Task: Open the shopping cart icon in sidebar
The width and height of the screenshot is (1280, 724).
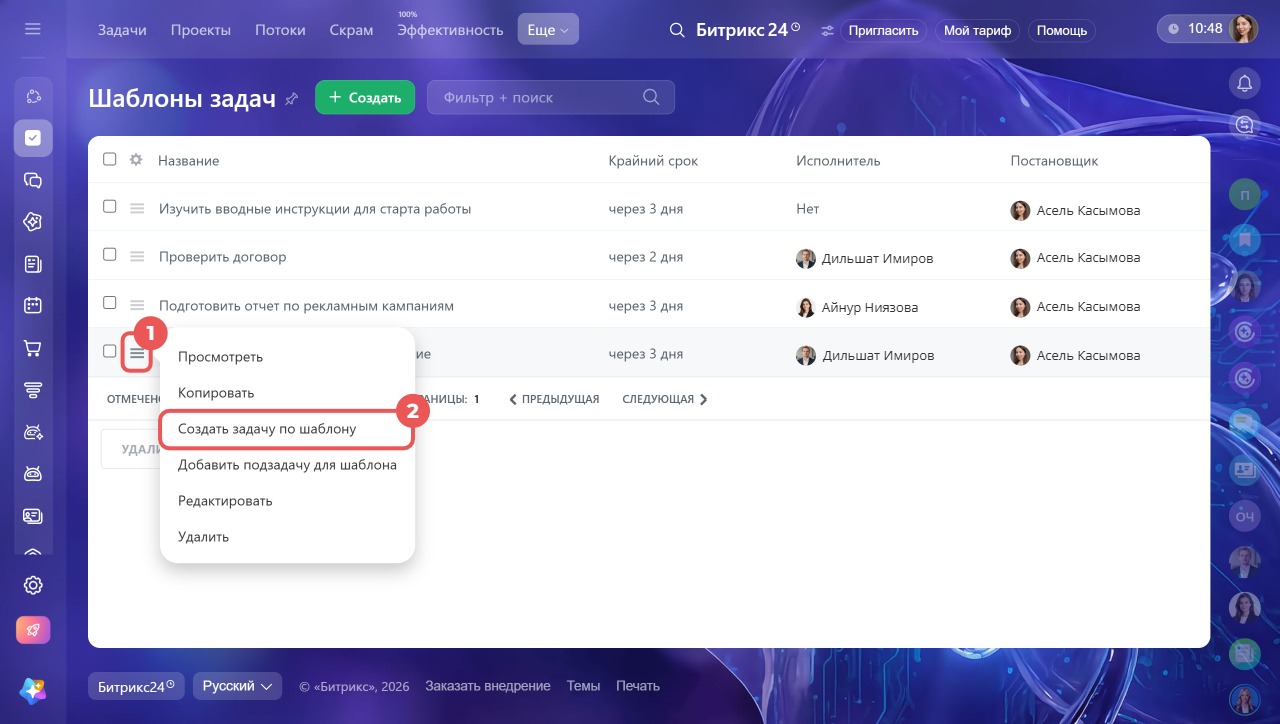Action: pyautogui.click(x=33, y=349)
